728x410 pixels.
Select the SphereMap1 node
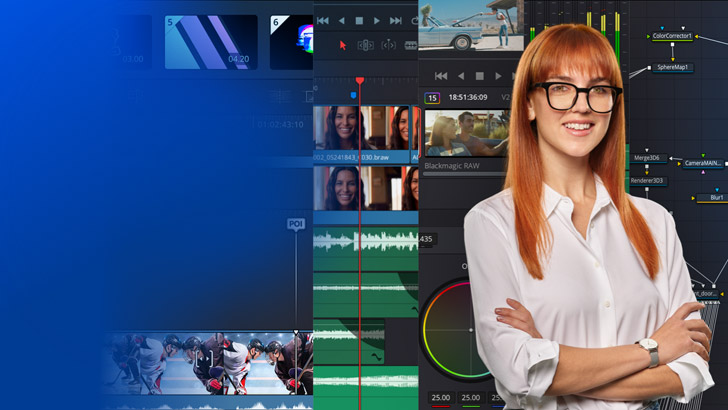[x=672, y=67]
